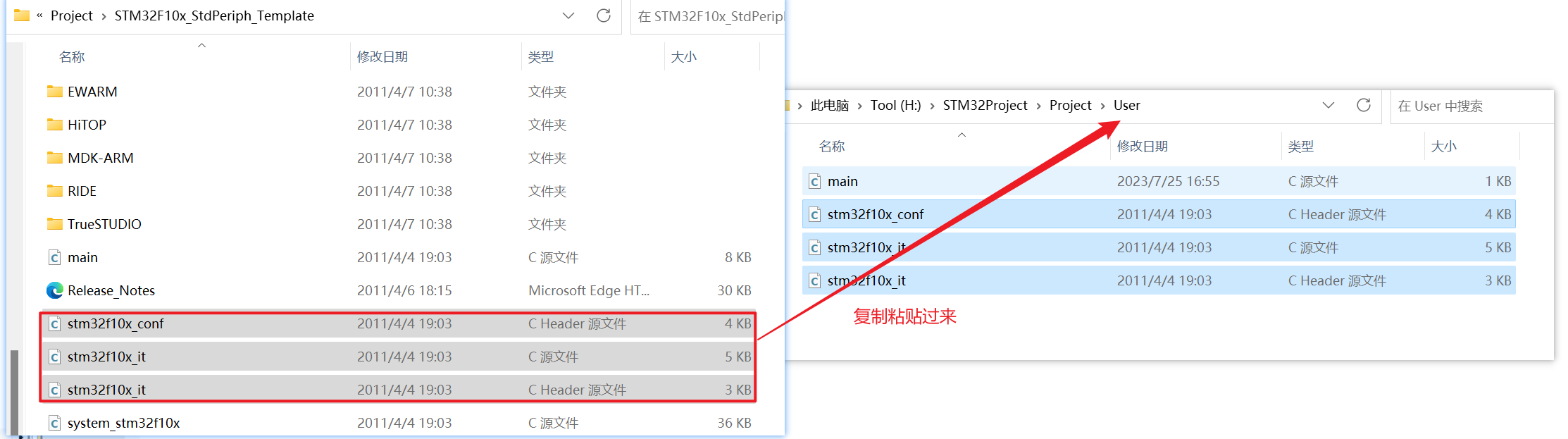
Task: Click the search box 在 User 中搜索
Action: (1471, 106)
